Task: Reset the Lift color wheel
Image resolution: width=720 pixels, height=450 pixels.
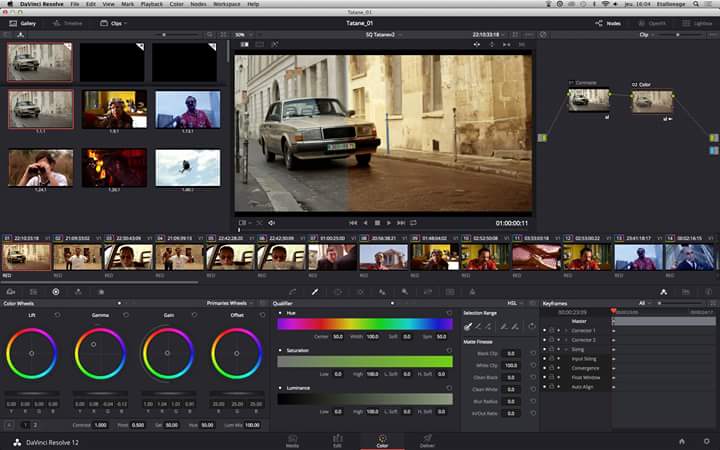Action: (57, 315)
